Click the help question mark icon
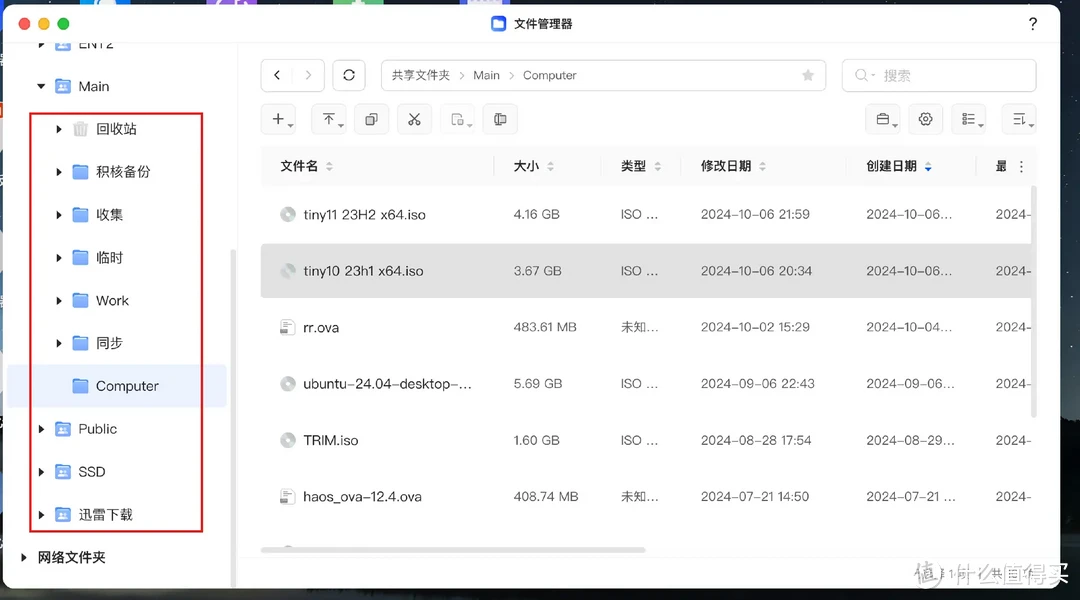The image size is (1080, 600). coord(1032,23)
